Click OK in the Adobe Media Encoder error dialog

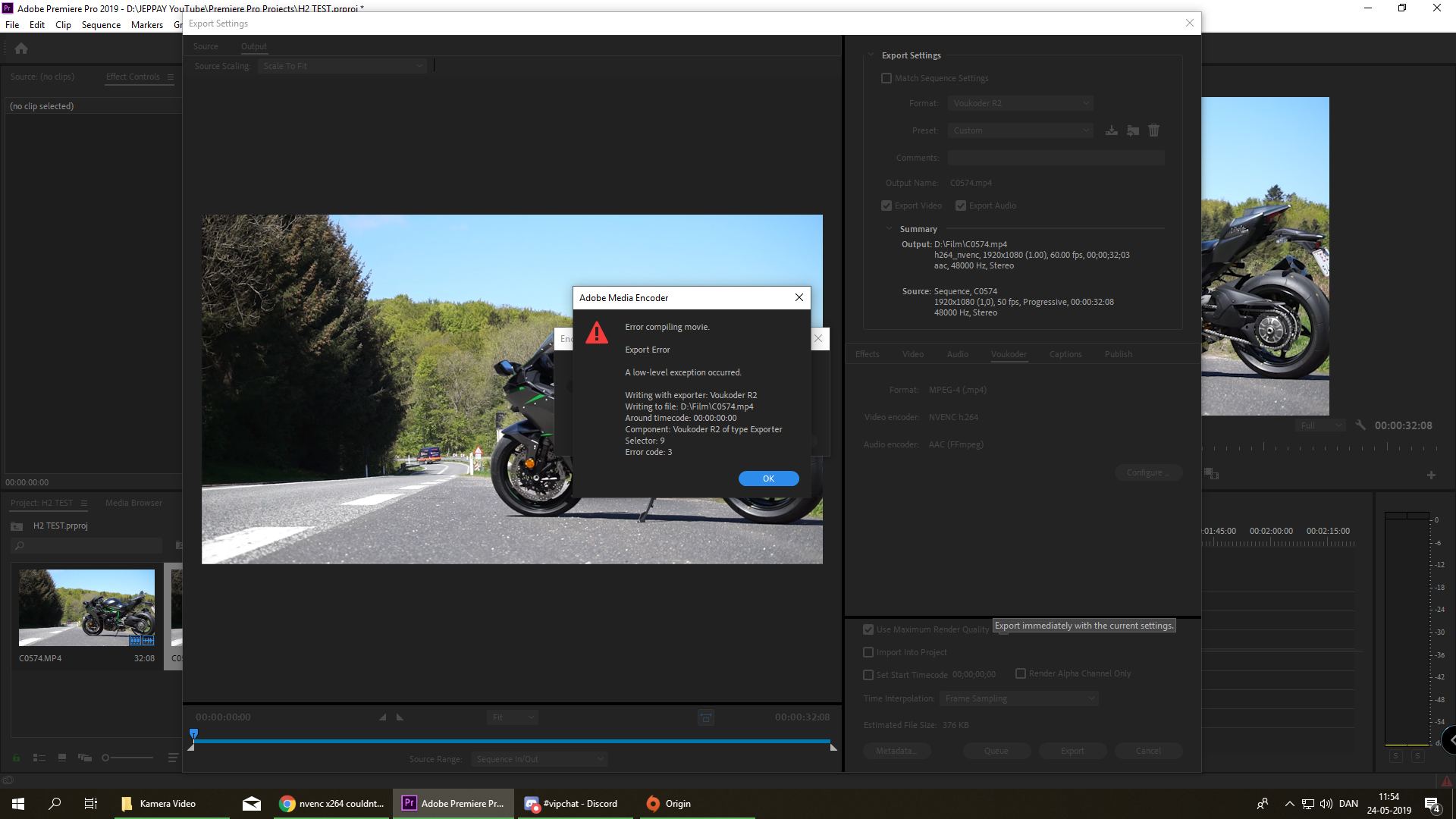click(768, 479)
